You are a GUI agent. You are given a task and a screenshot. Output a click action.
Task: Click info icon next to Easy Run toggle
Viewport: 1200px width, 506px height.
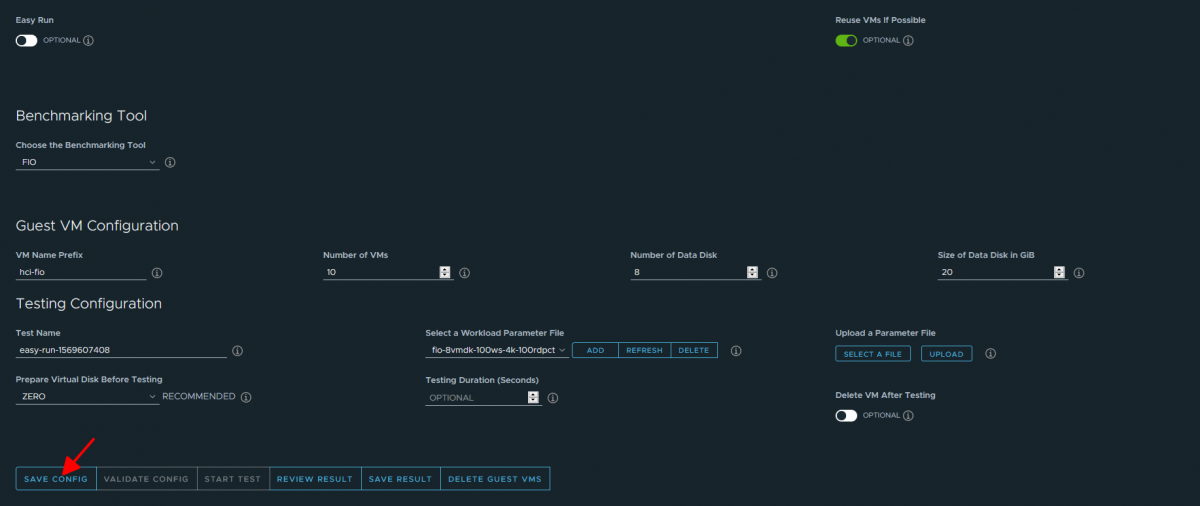(x=89, y=41)
